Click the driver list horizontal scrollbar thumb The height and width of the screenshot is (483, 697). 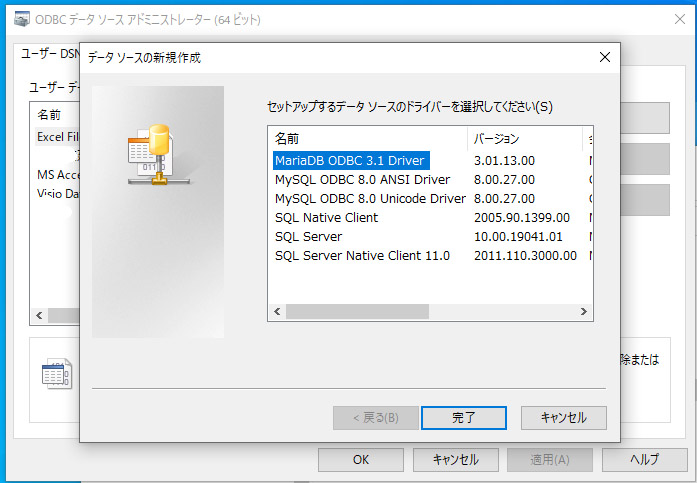tap(357, 311)
